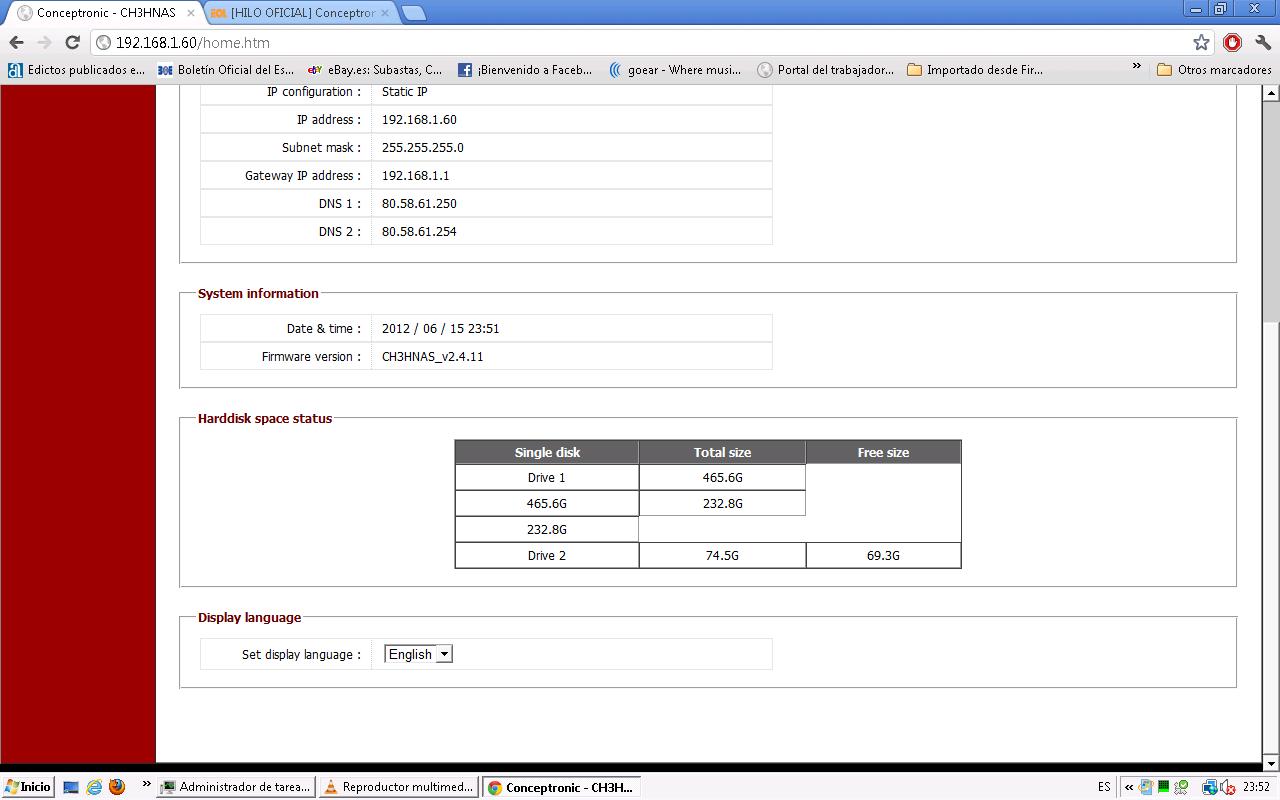Open the Edictos publicados bookmark
The image size is (1280, 800).
click(x=77, y=70)
